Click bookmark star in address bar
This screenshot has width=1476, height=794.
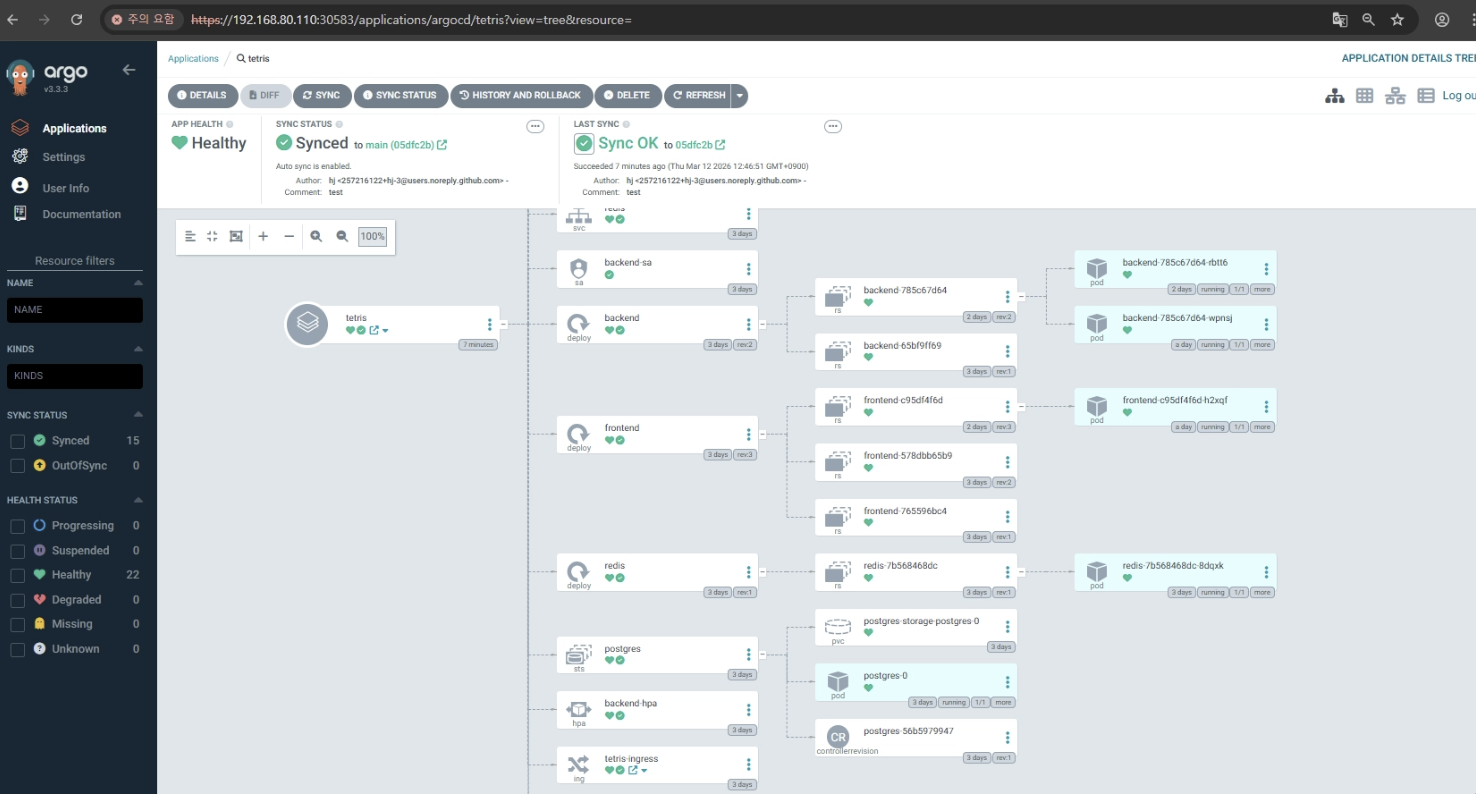(1397, 19)
